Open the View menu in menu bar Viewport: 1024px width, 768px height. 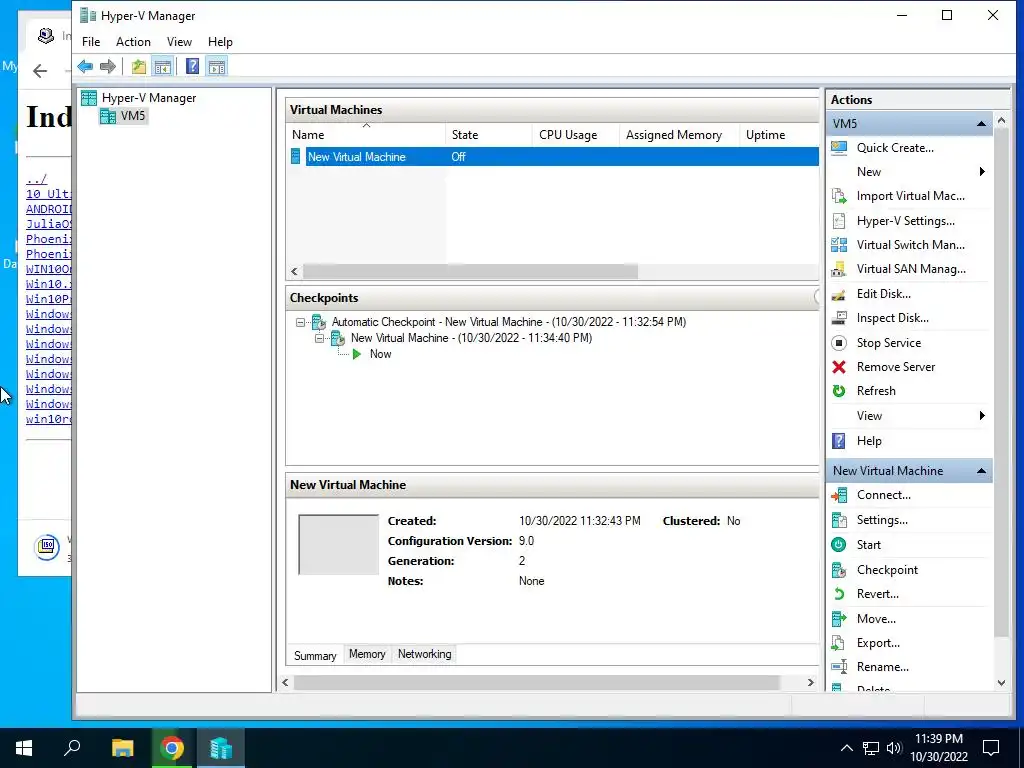coord(179,42)
